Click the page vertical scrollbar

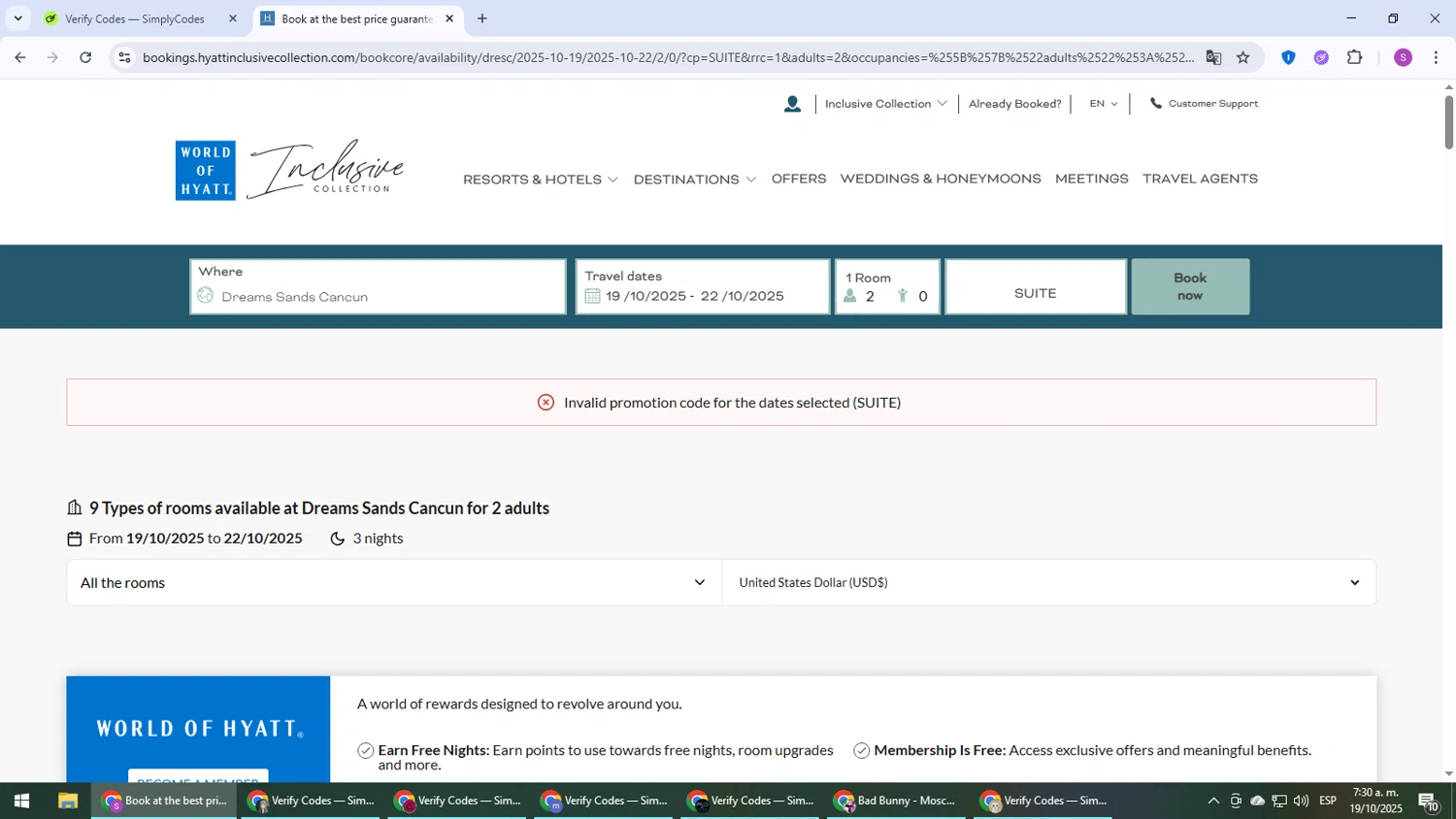click(1448, 122)
